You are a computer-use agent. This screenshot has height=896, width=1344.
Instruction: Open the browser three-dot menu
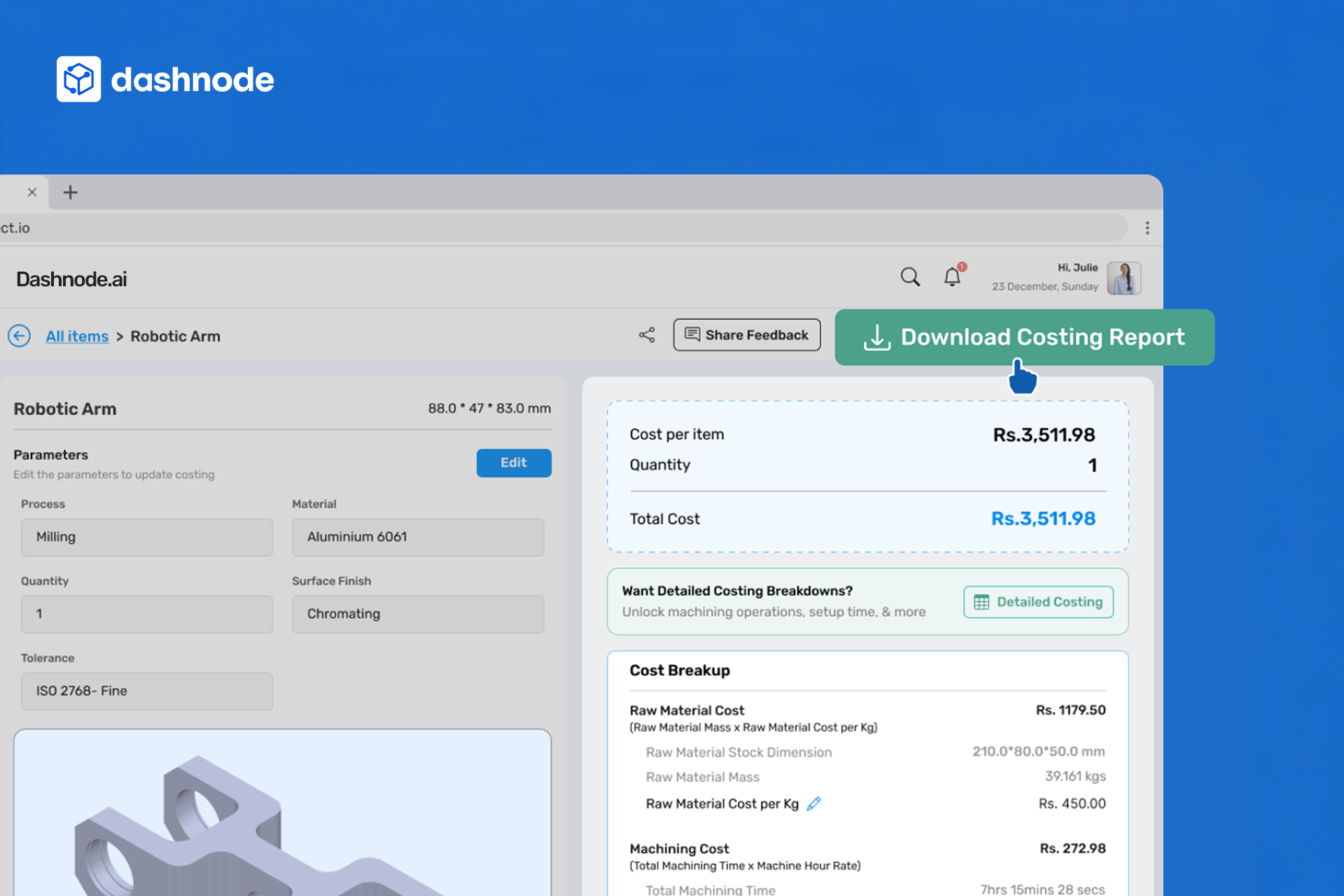click(x=1147, y=228)
